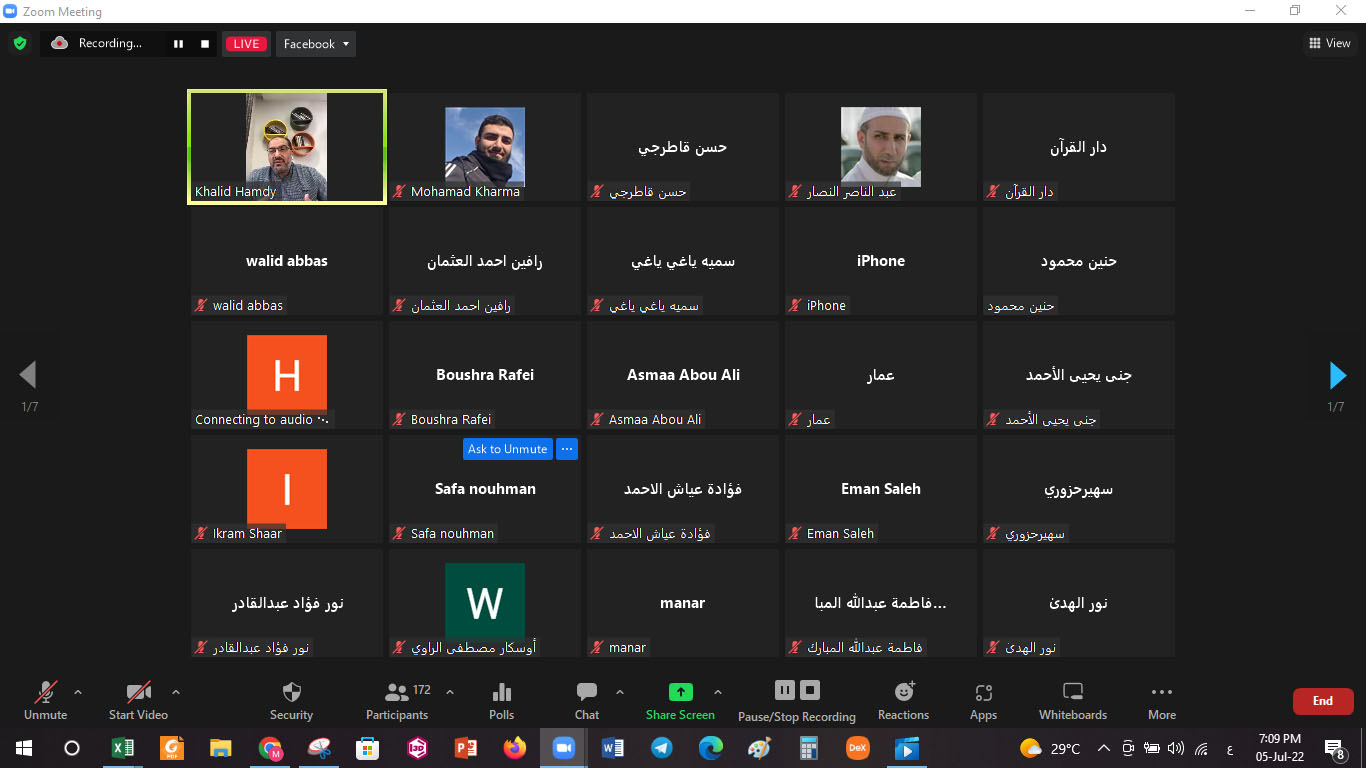The width and height of the screenshot is (1366, 768).
Task: Pause the recording in the top bar
Action: pyautogui.click(x=179, y=44)
